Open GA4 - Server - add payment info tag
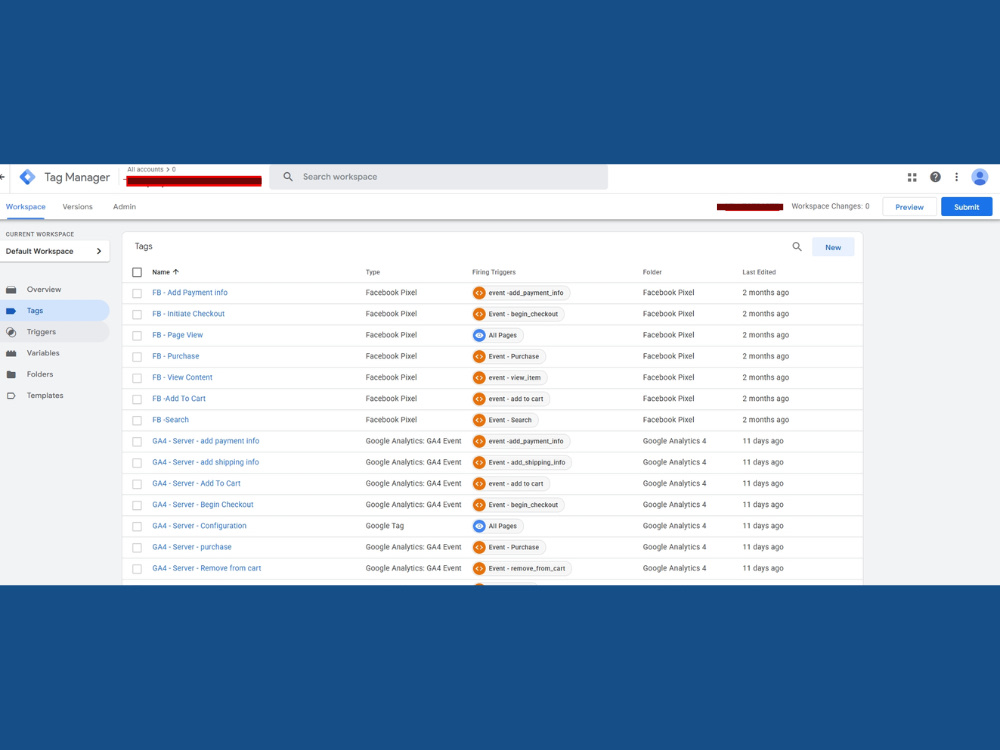 point(205,441)
